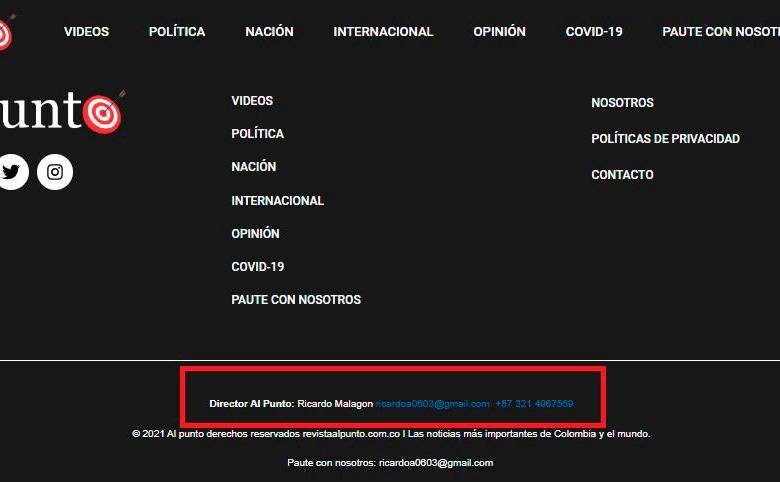Open the Instagram icon link

click(x=55, y=172)
